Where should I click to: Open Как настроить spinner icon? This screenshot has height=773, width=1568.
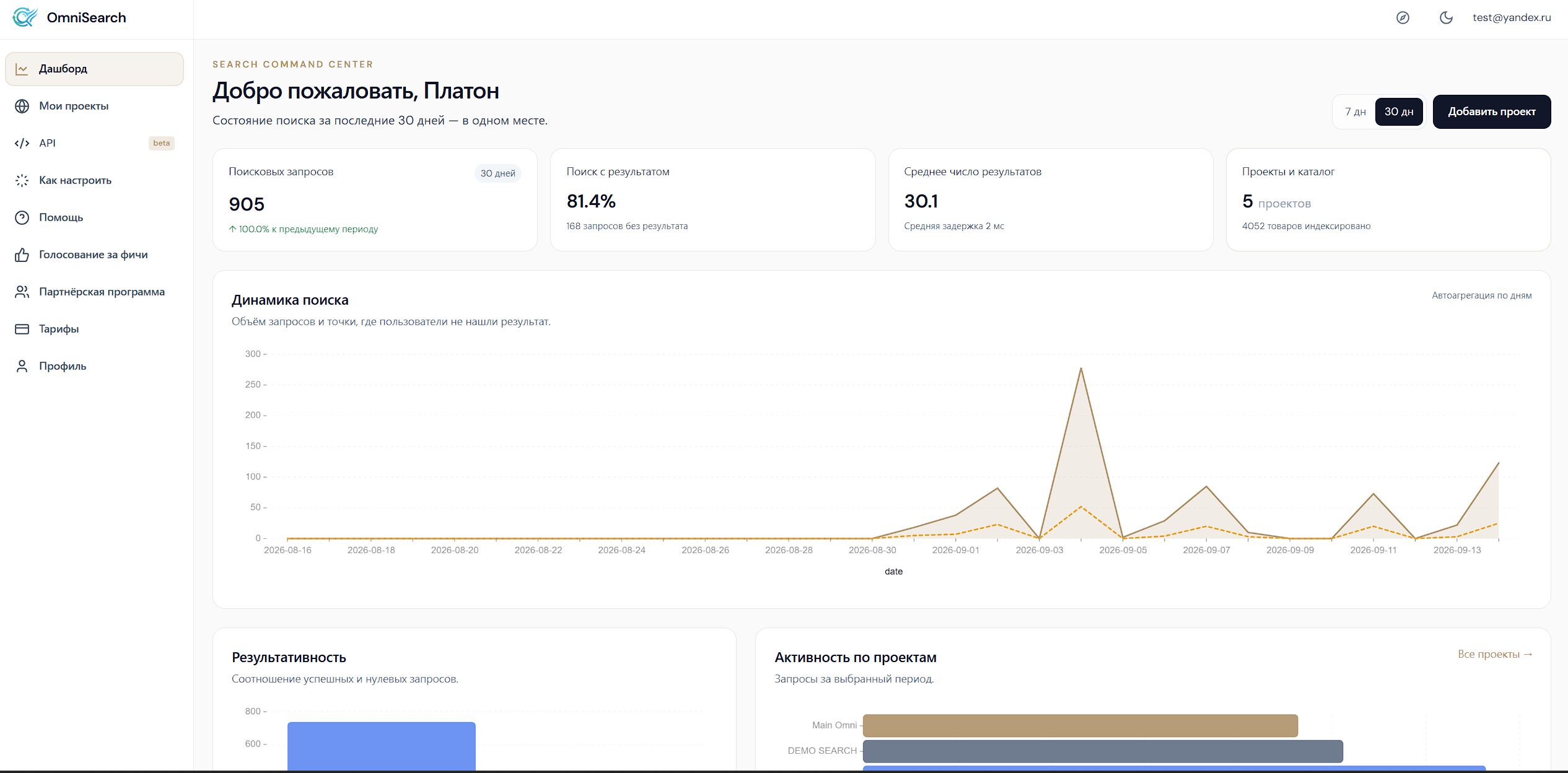tap(22, 180)
